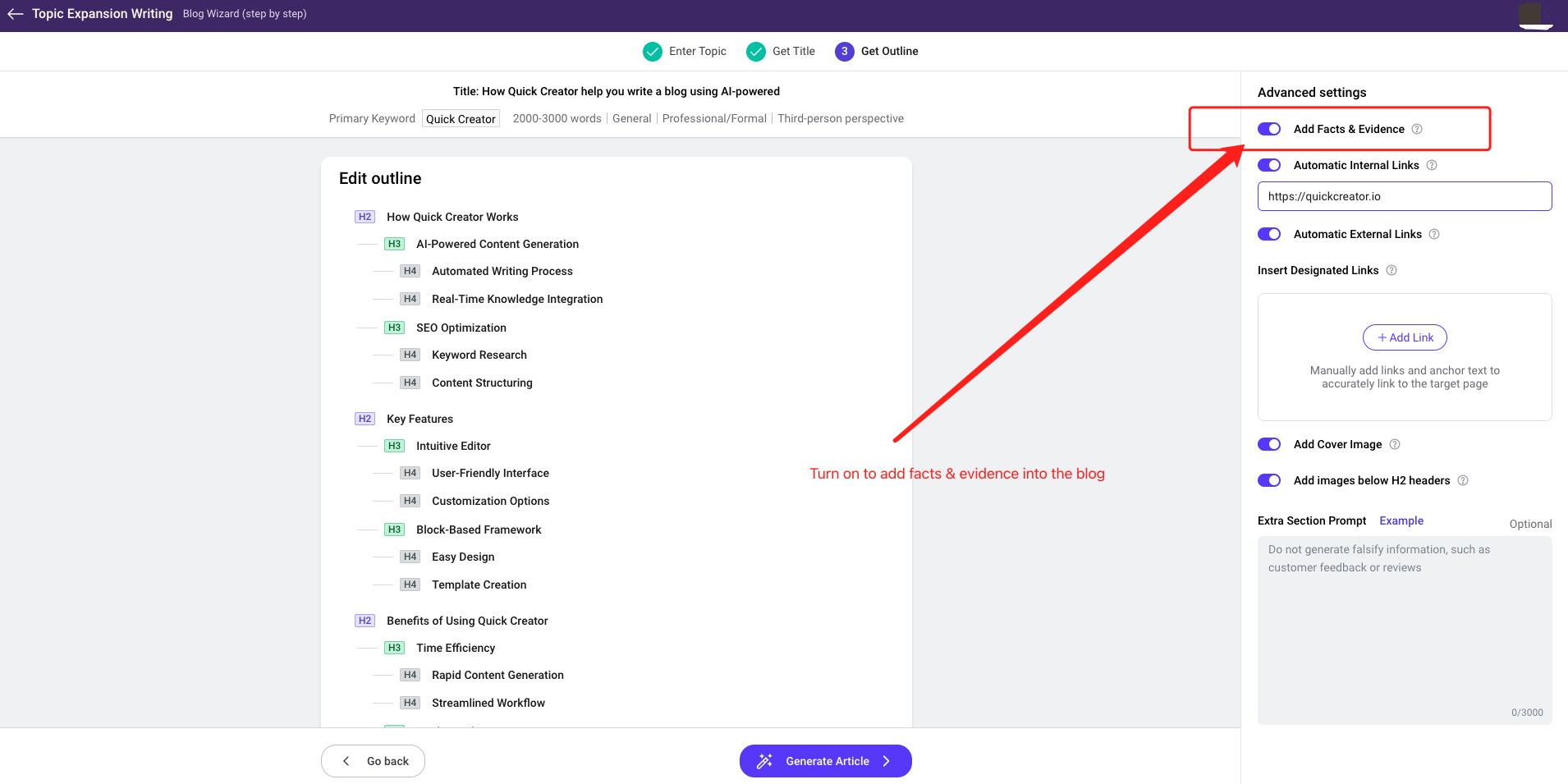Click the H3 badge for Intuitive Editor

(x=394, y=446)
